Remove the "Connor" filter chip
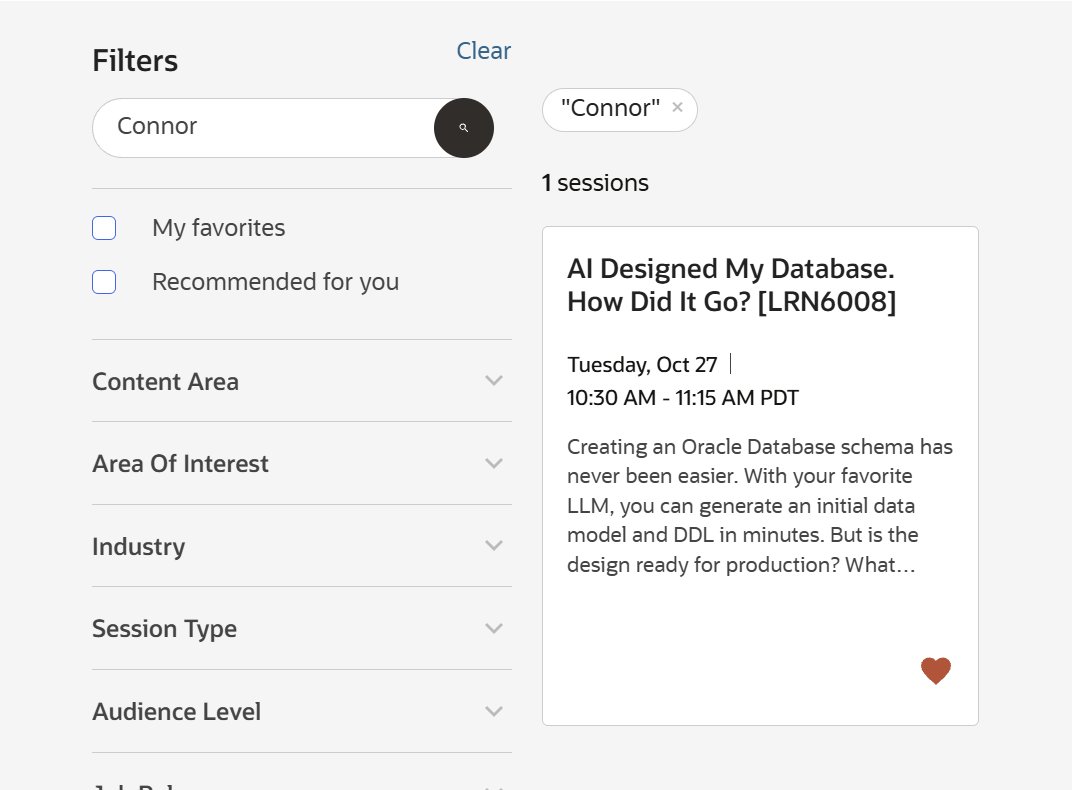The width and height of the screenshot is (1072, 790). click(678, 107)
